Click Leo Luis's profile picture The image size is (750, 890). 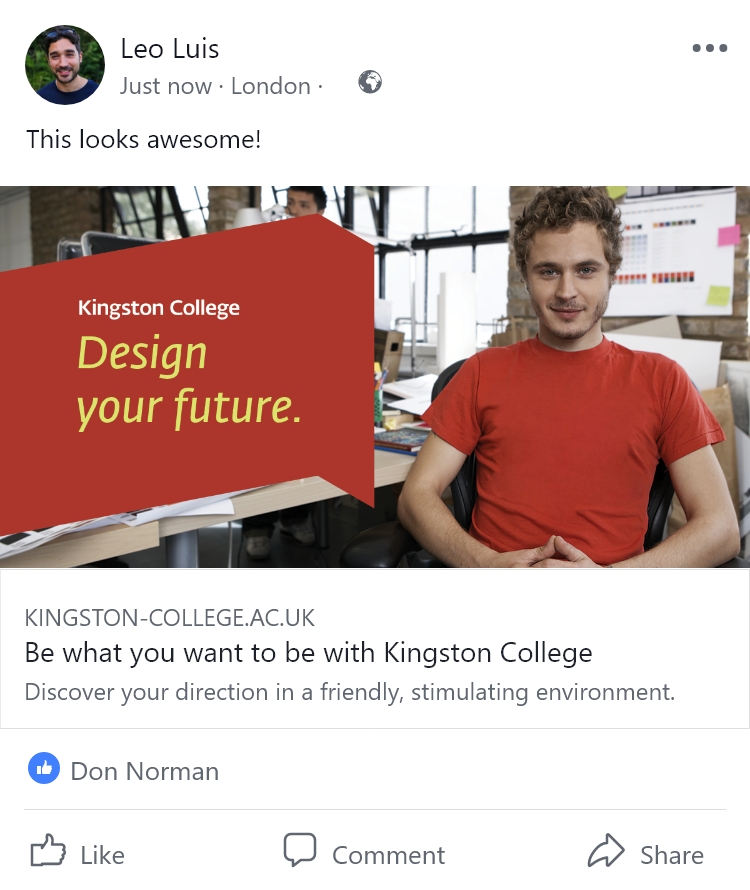pos(65,65)
